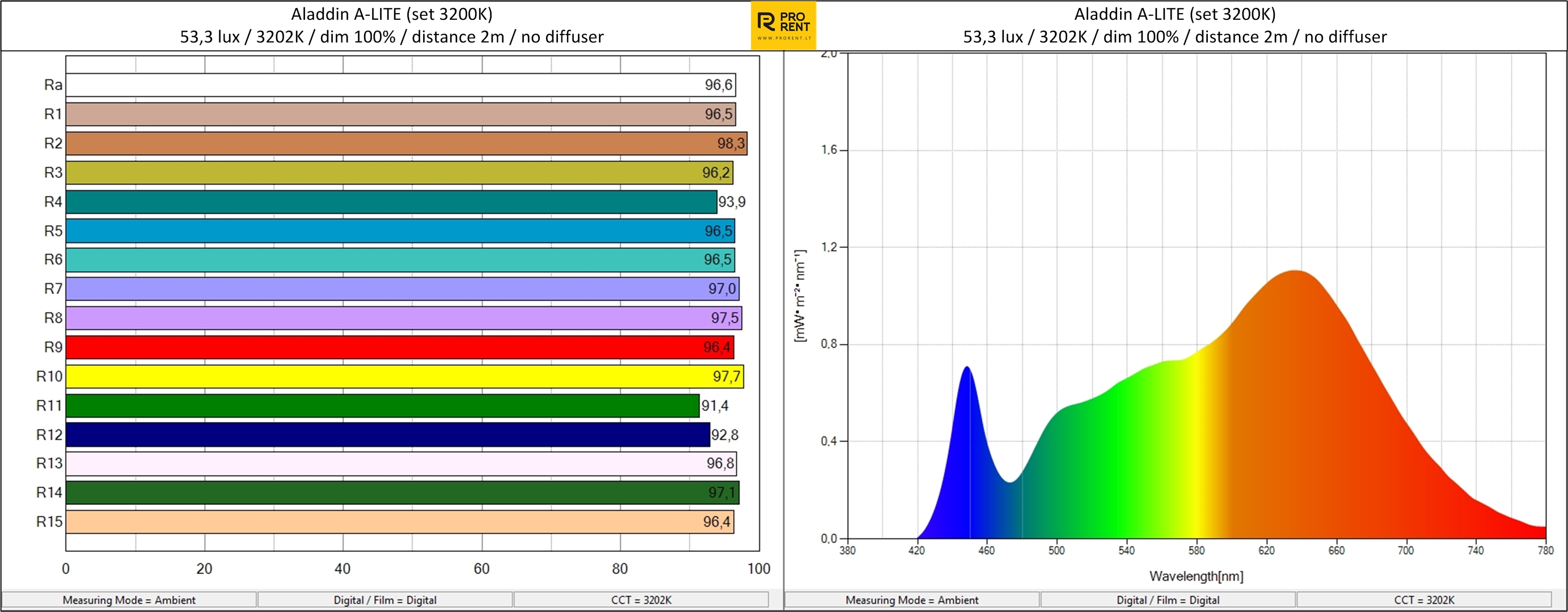This screenshot has height=612, width=1568.
Task: Click the navy R12 bar
Action: pyautogui.click(x=388, y=435)
